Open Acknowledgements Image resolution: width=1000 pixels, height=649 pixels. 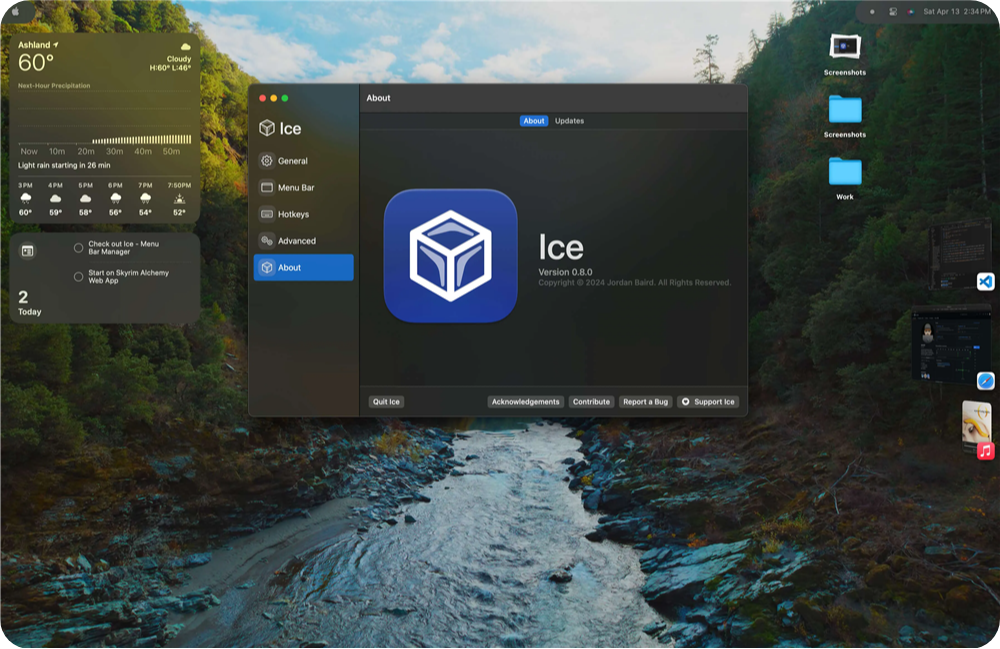click(x=526, y=402)
